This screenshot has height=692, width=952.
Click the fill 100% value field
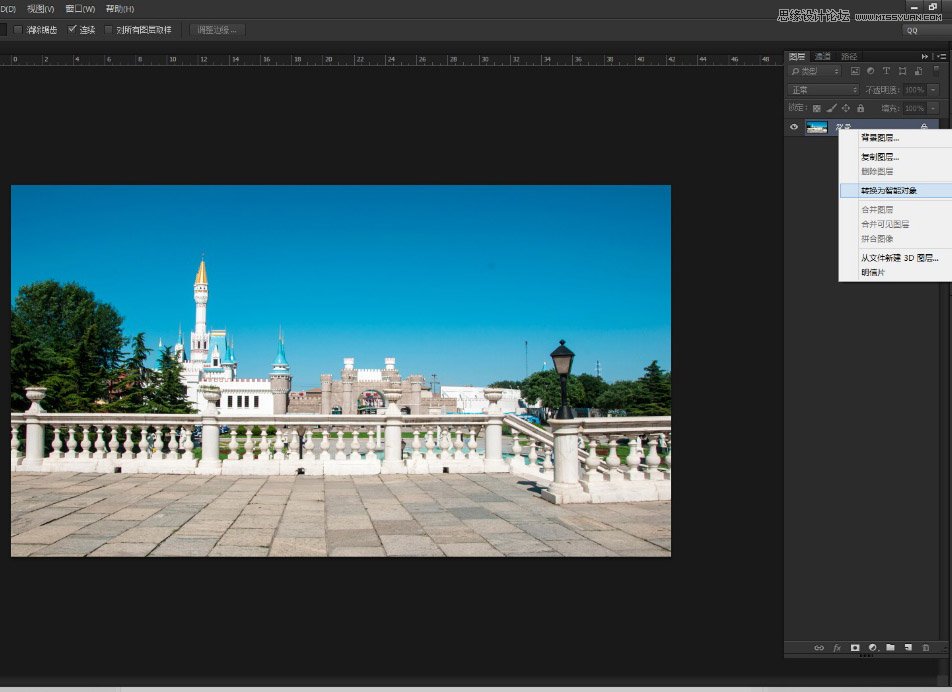tap(914, 108)
